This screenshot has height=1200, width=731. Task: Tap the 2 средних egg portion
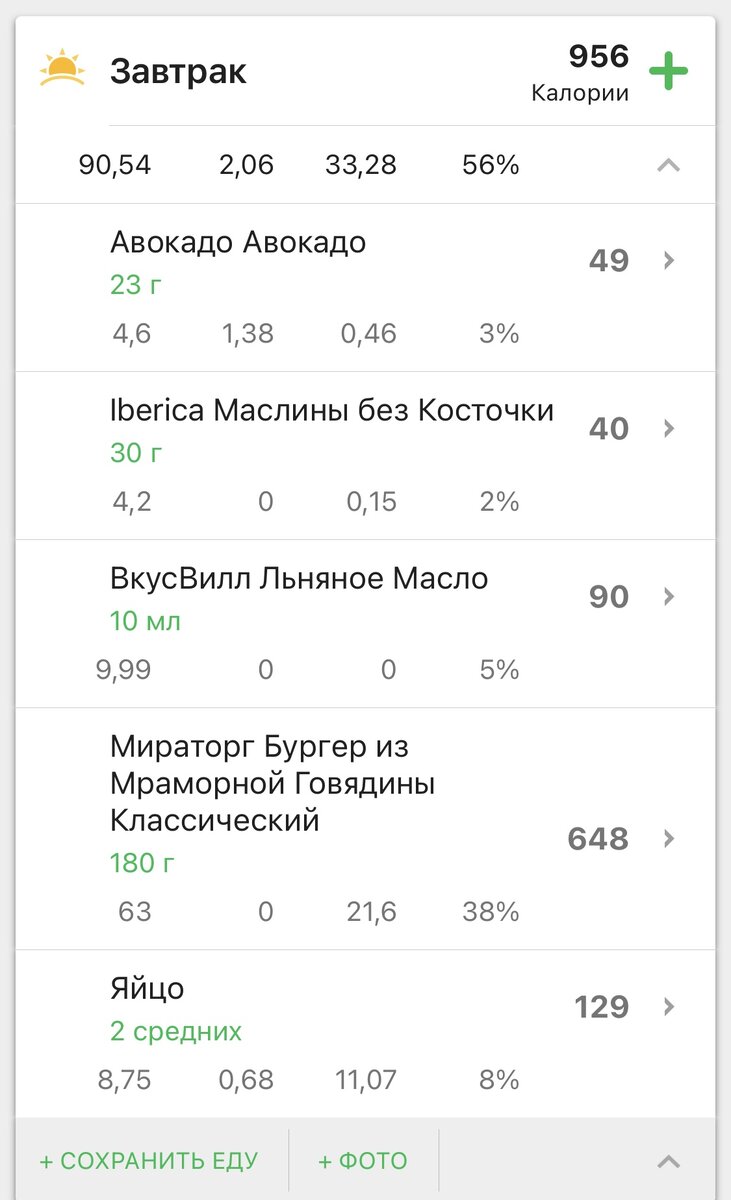click(176, 1031)
